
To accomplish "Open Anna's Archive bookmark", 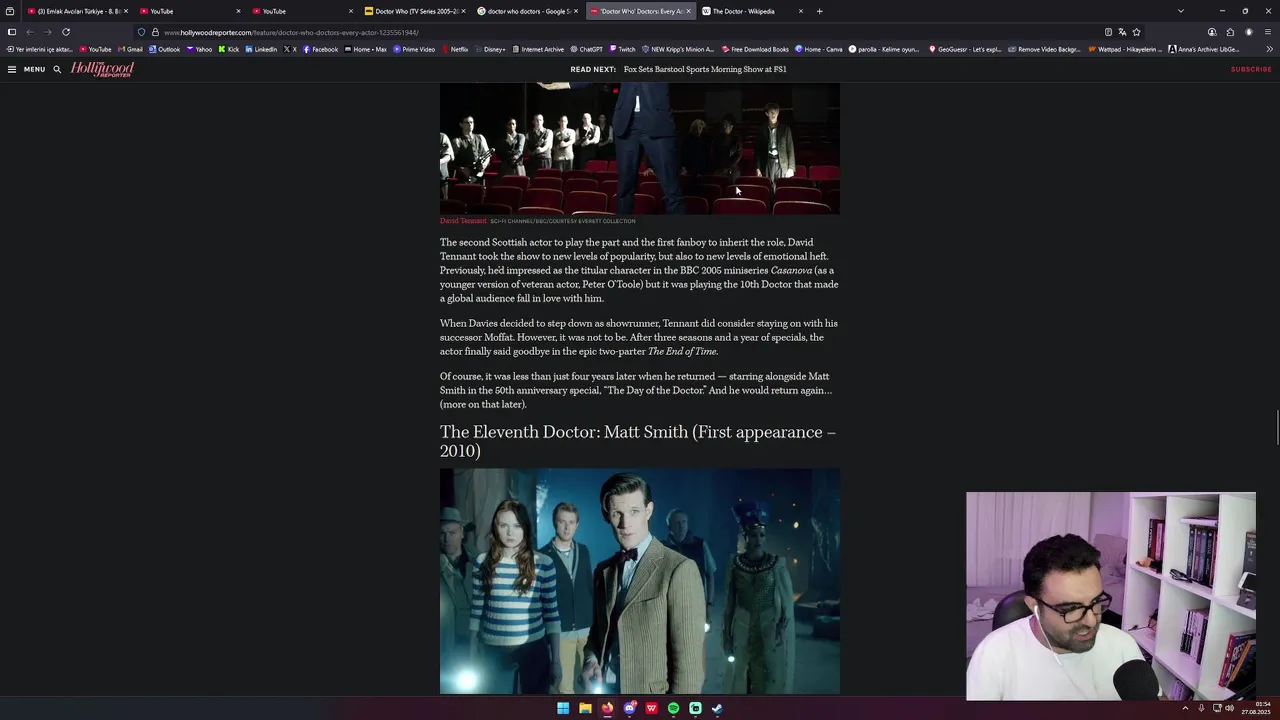I will coord(1205,49).
